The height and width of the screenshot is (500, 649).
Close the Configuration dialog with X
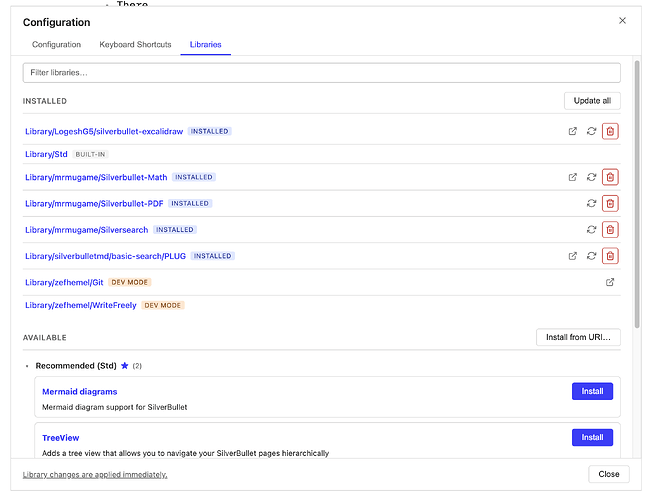622,21
